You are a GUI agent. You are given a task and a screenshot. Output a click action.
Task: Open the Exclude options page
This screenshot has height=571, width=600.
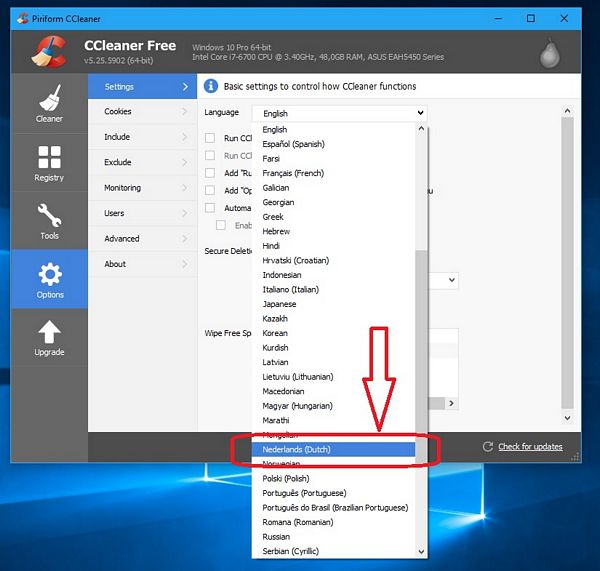point(142,162)
